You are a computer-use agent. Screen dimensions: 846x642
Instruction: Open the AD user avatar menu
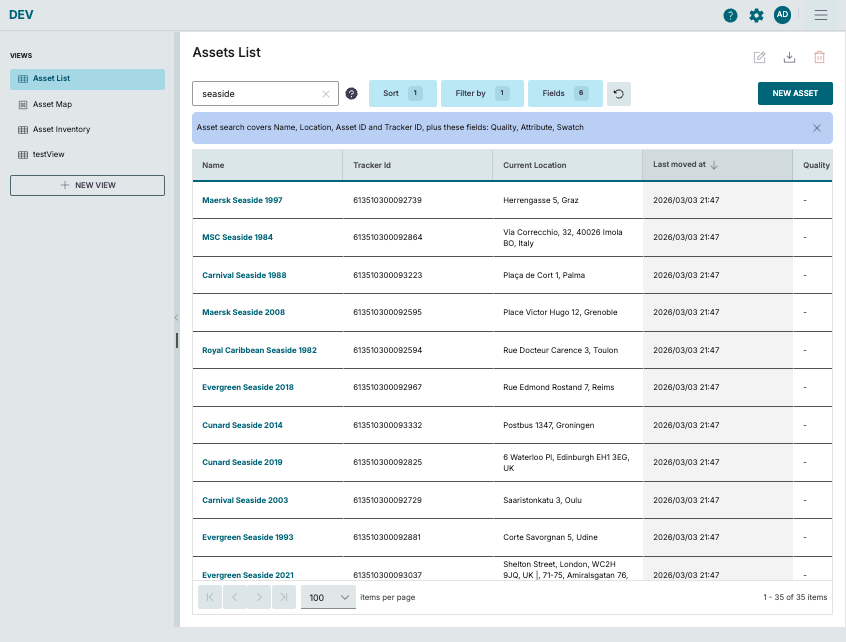pyautogui.click(x=782, y=15)
